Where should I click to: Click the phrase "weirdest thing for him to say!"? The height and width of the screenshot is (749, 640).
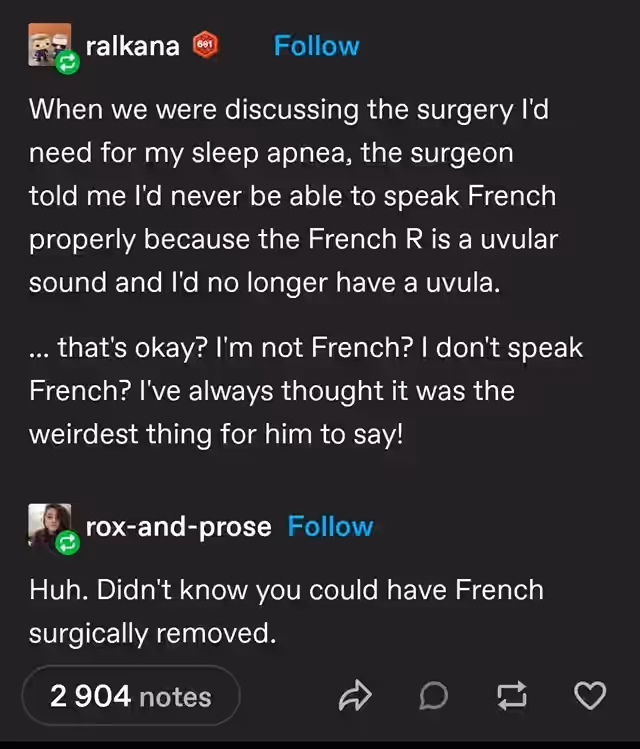pos(216,435)
